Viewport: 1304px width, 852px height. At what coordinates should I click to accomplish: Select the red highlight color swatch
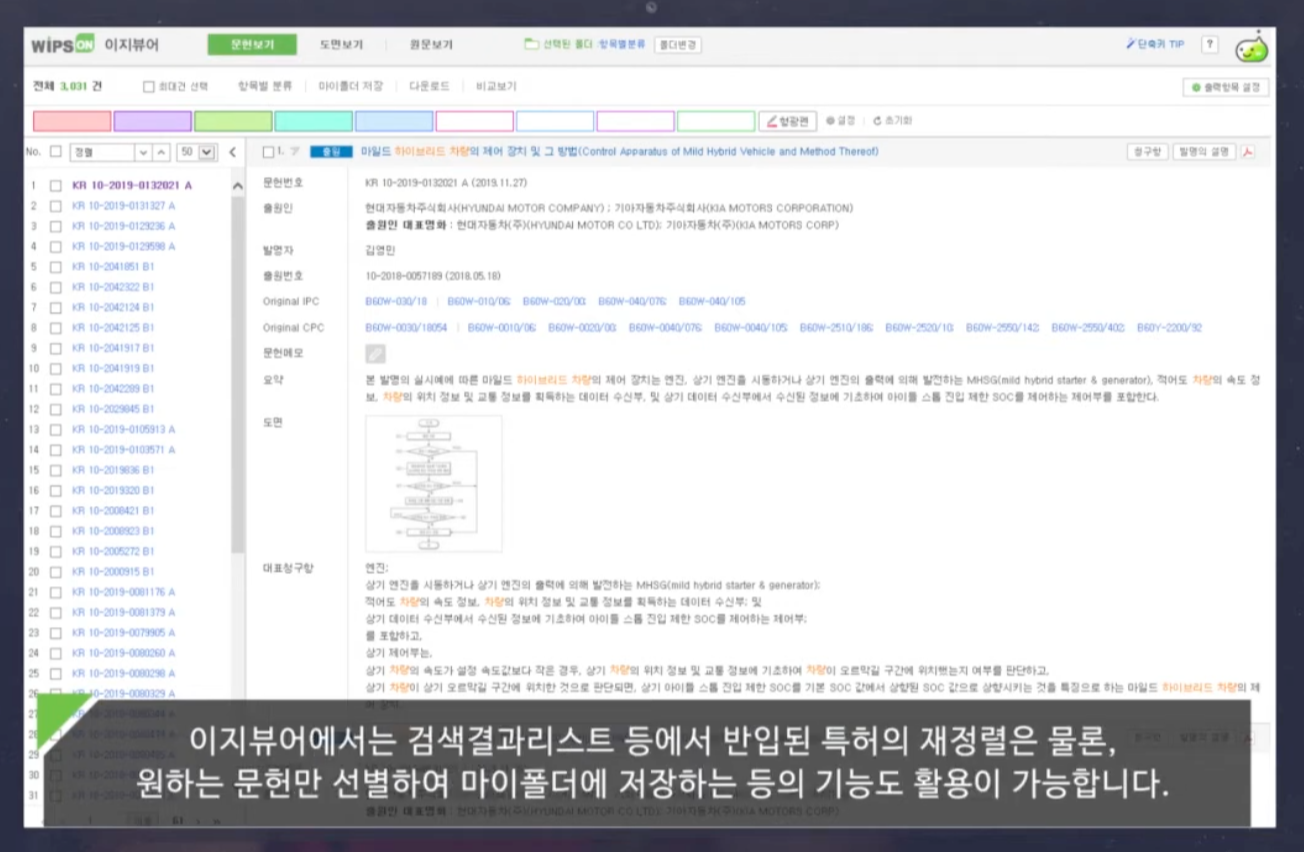point(72,121)
